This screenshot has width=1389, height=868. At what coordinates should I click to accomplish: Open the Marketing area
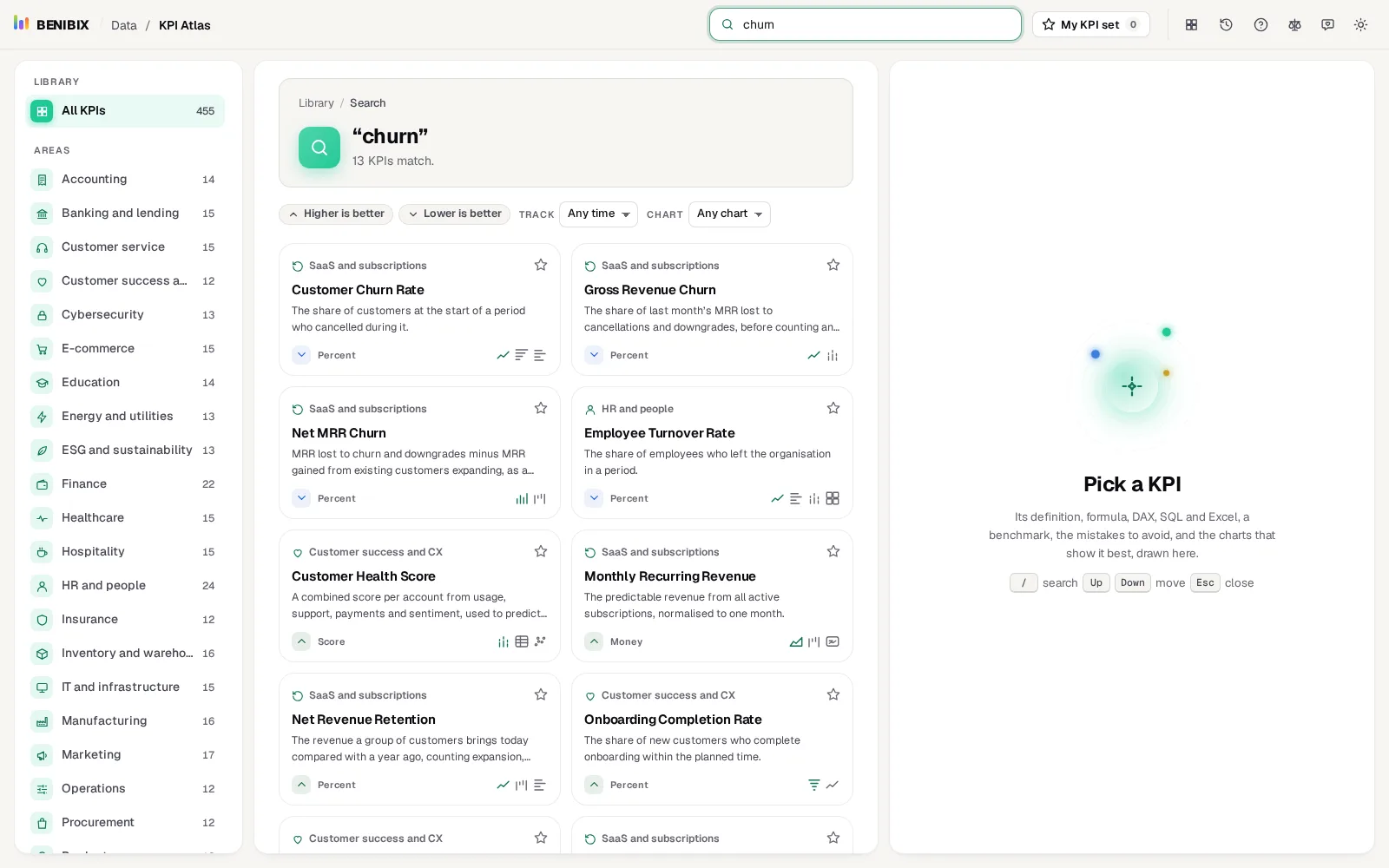pyautogui.click(x=125, y=755)
